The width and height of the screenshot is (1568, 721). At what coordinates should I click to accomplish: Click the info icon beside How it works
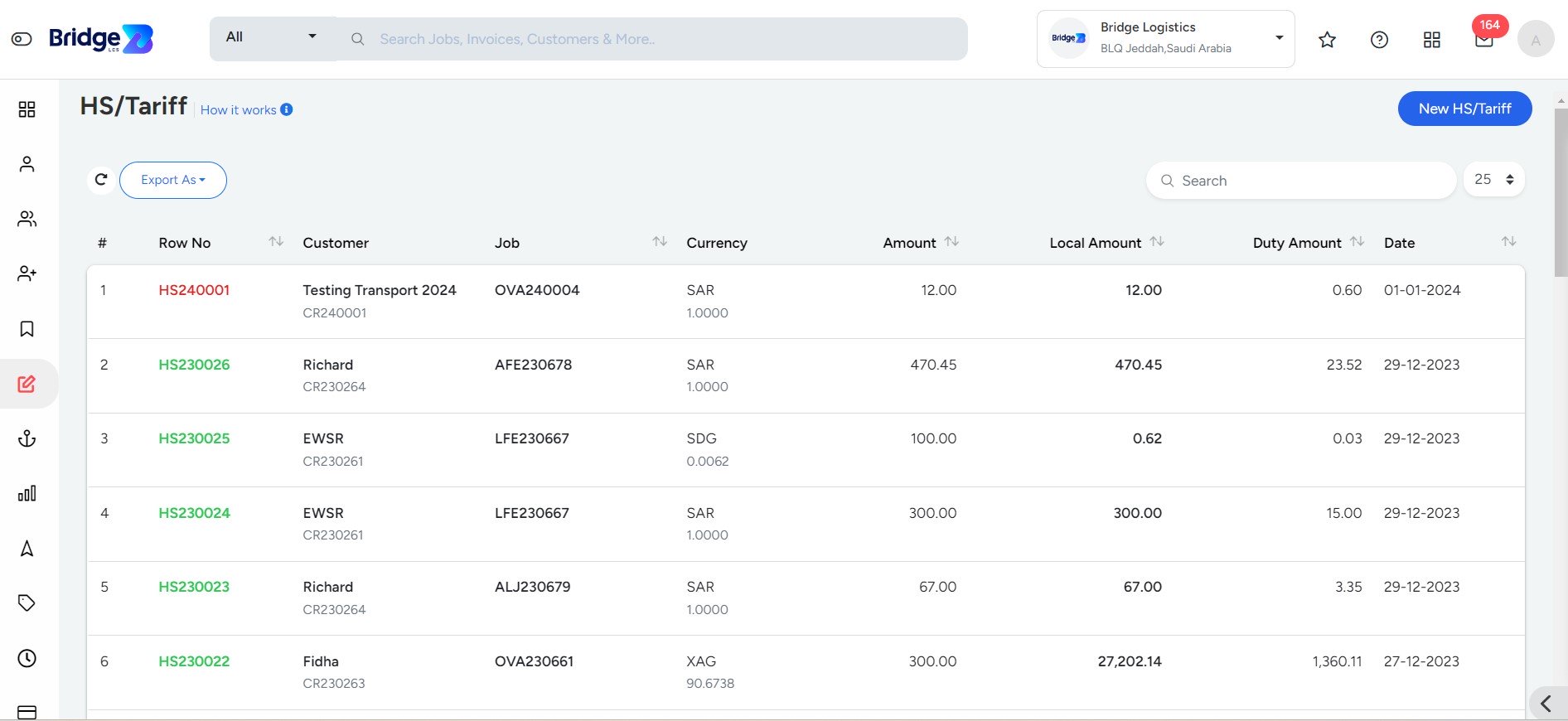click(x=287, y=109)
